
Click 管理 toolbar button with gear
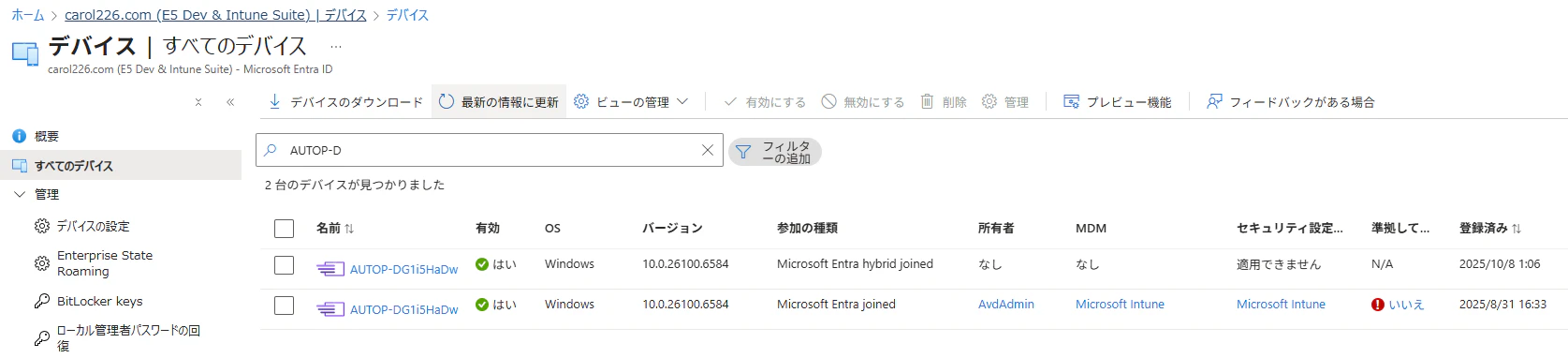1005,102
